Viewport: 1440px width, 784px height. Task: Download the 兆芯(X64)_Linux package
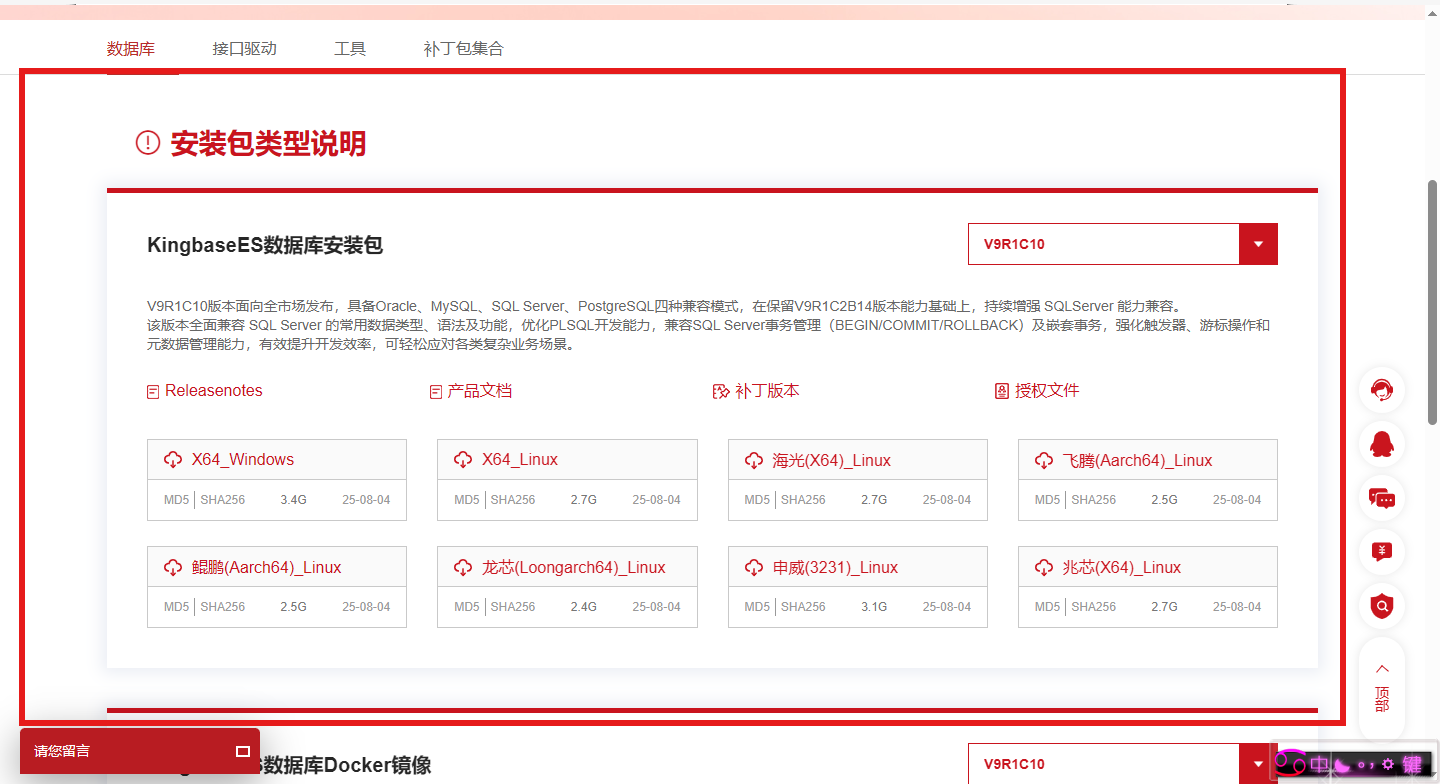tap(1122, 567)
